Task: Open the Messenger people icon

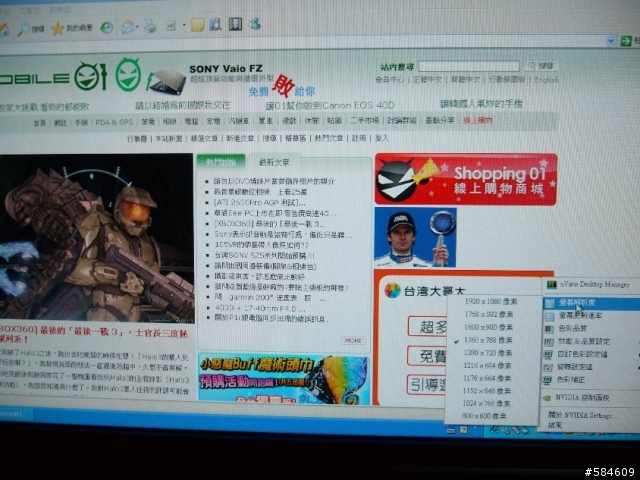Action: click(255, 24)
